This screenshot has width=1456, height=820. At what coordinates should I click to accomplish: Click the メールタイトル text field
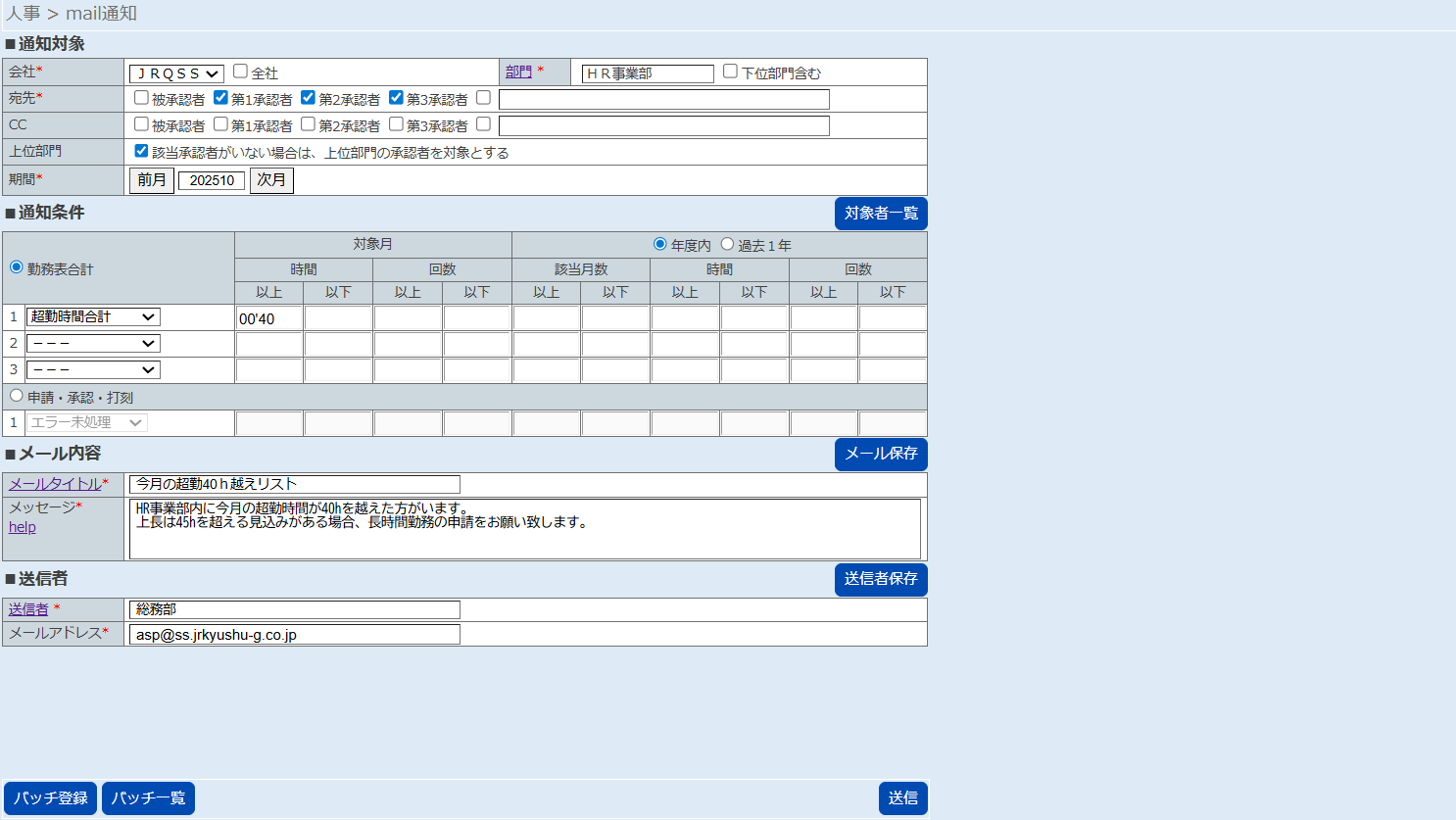[x=294, y=484]
